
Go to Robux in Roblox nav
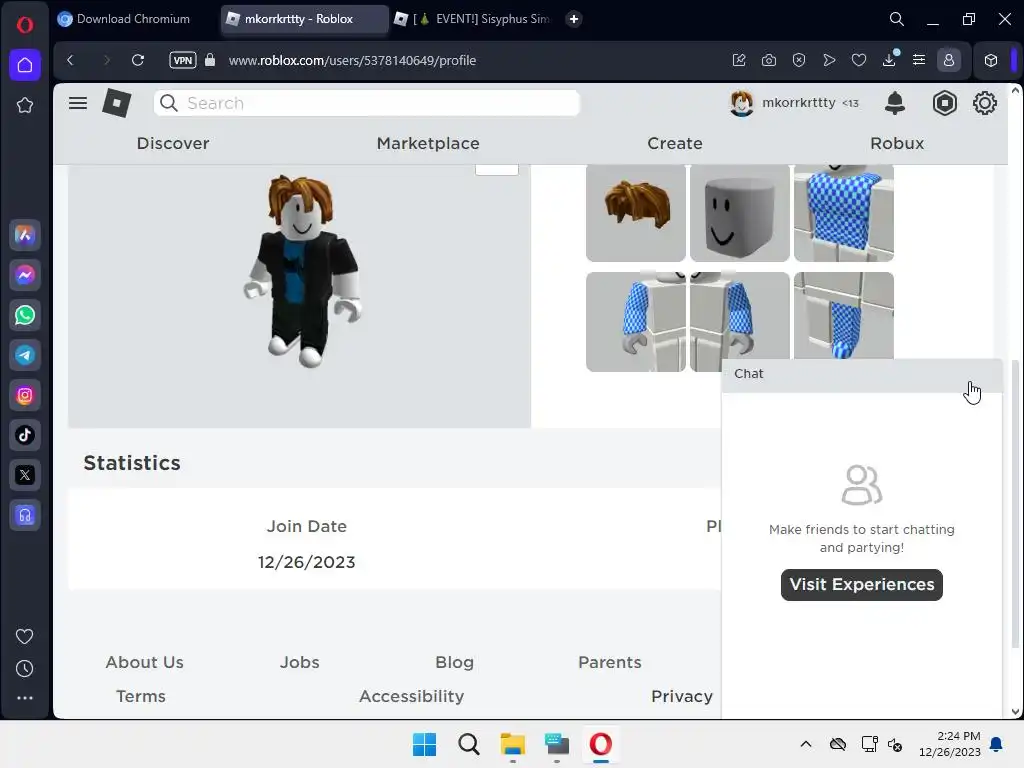click(897, 143)
